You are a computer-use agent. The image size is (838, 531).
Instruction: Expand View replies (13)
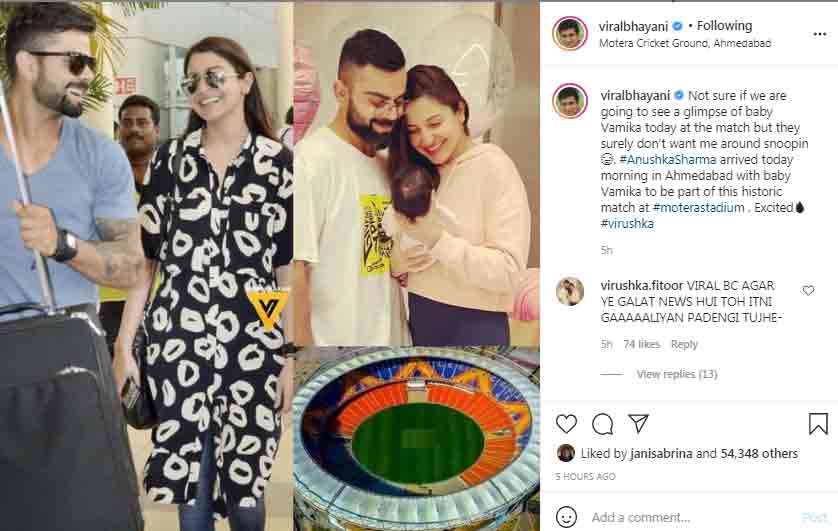click(x=677, y=374)
